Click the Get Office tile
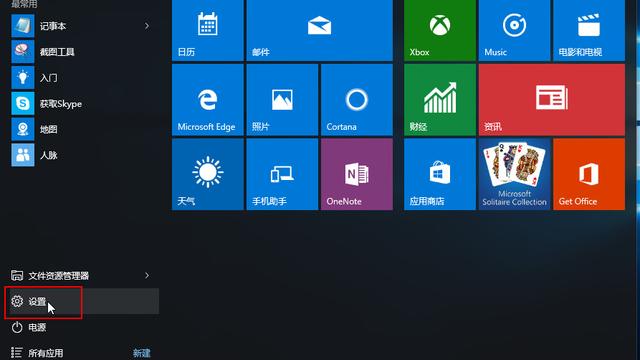The width and height of the screenshot is (640, 360). [x=589, y=174]
